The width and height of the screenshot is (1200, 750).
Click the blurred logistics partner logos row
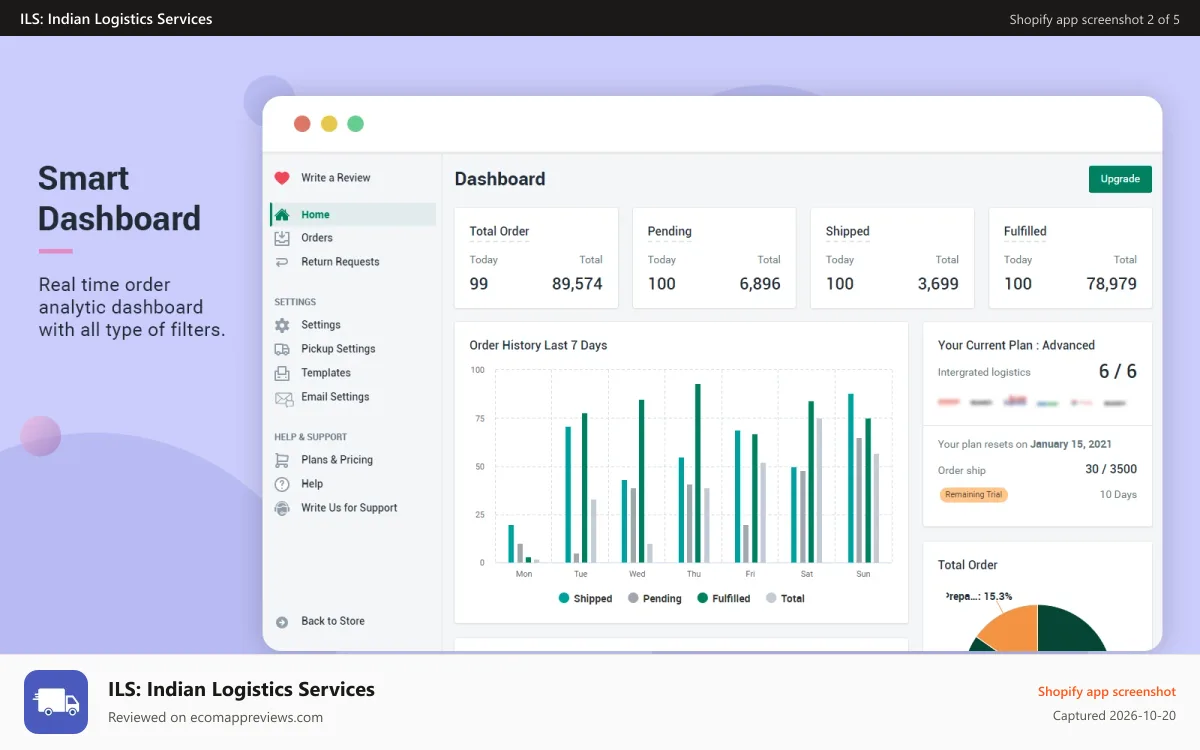click(1031, 402)
